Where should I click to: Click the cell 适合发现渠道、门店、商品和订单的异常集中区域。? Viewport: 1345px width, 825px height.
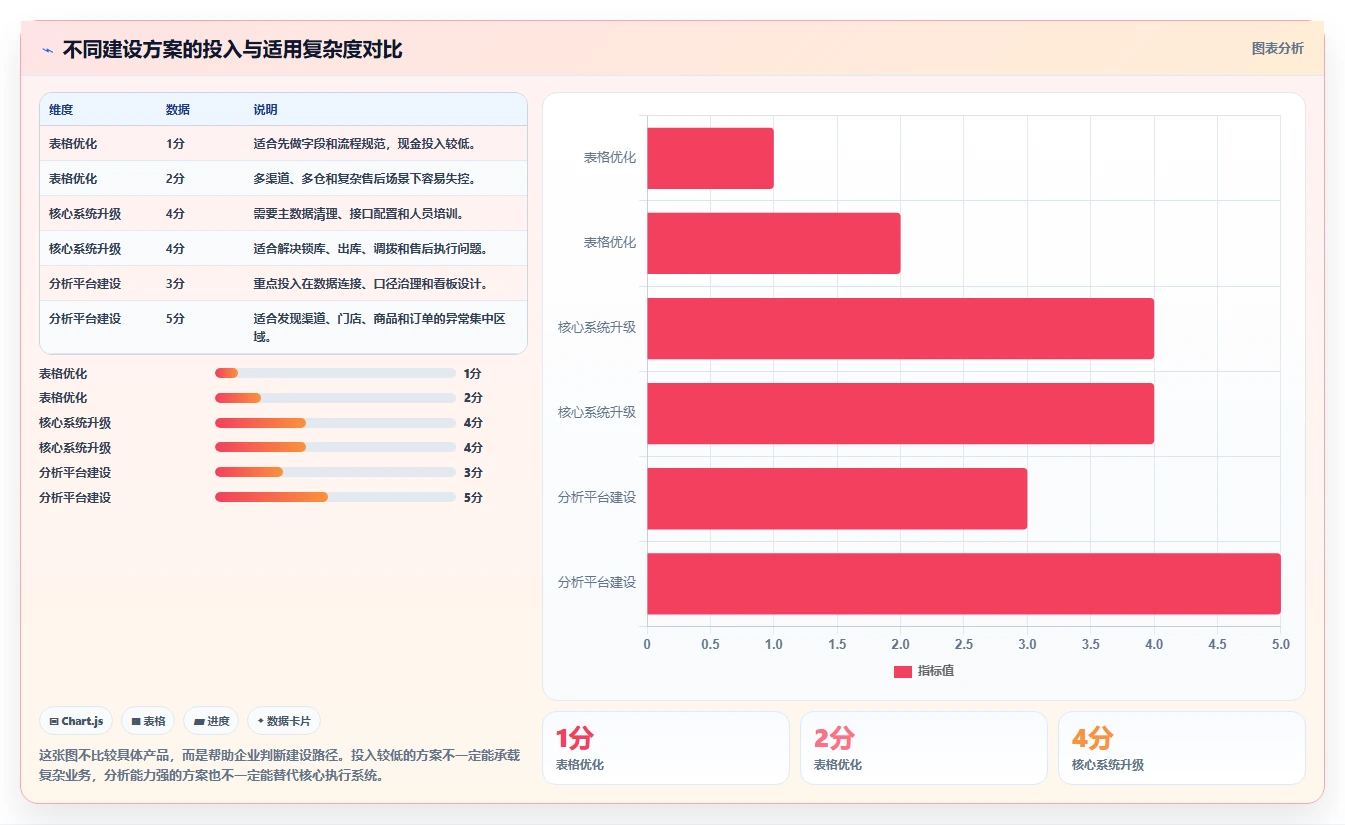coord(379,327)
